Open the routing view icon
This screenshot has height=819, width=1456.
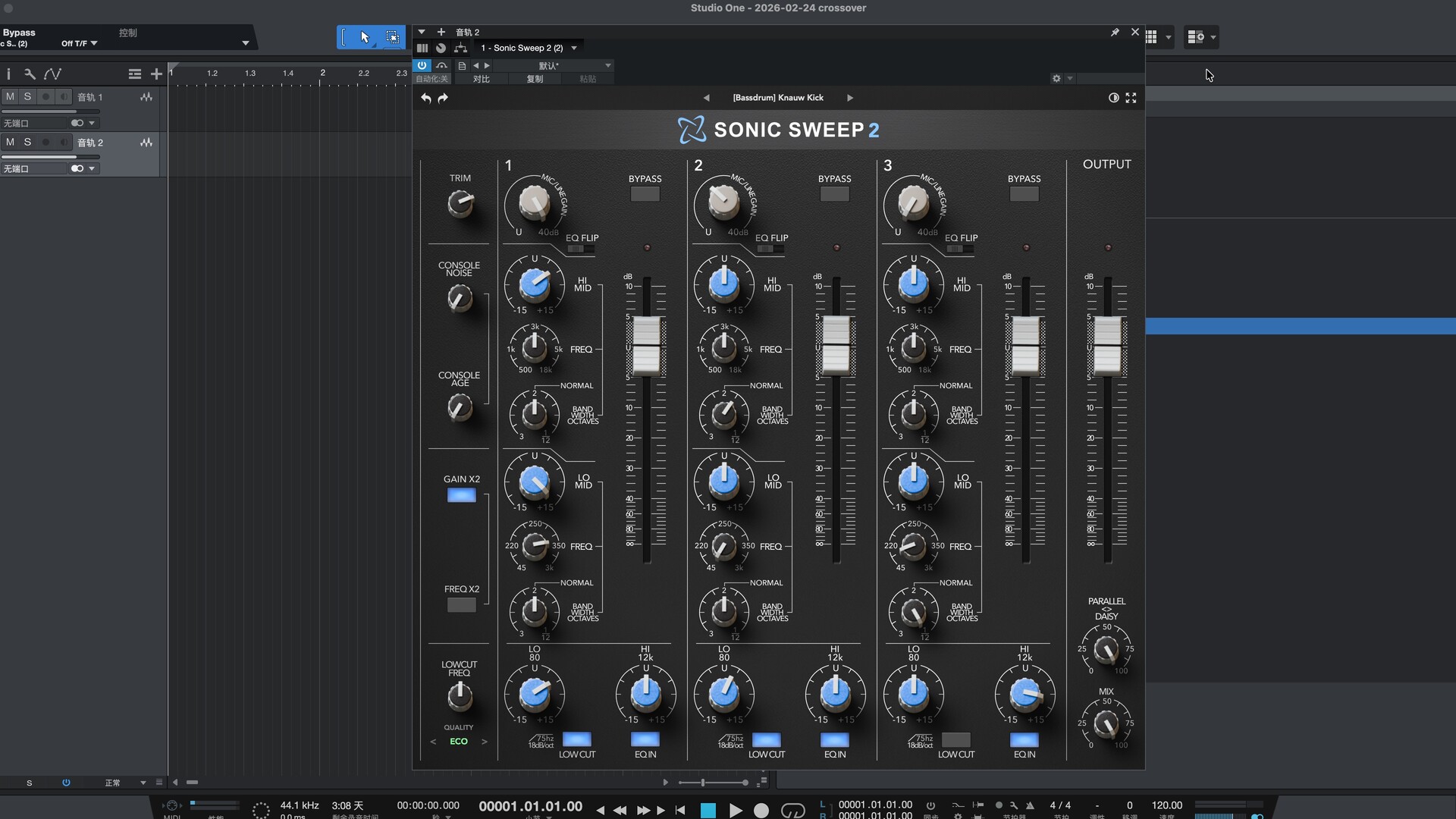click(x=460, y=48)
